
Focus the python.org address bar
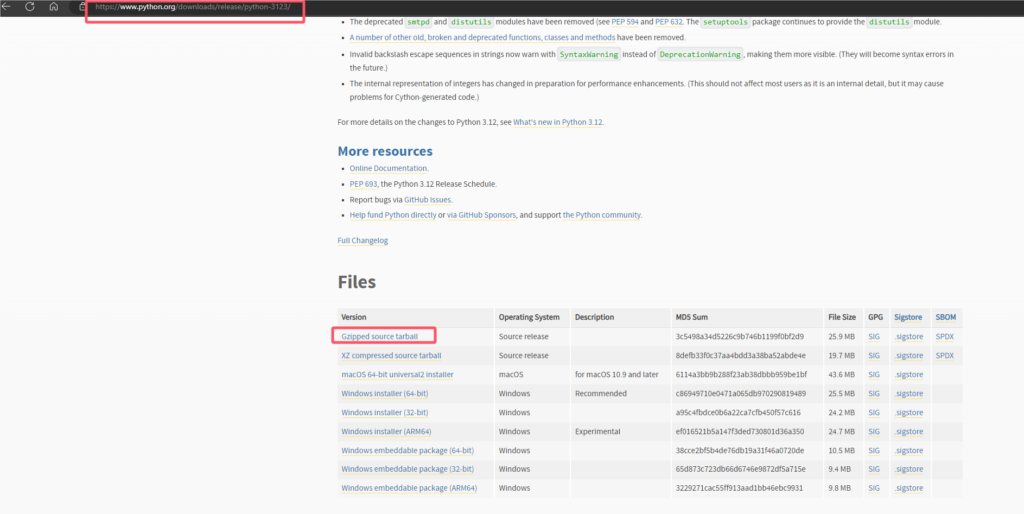click(195, 7)
